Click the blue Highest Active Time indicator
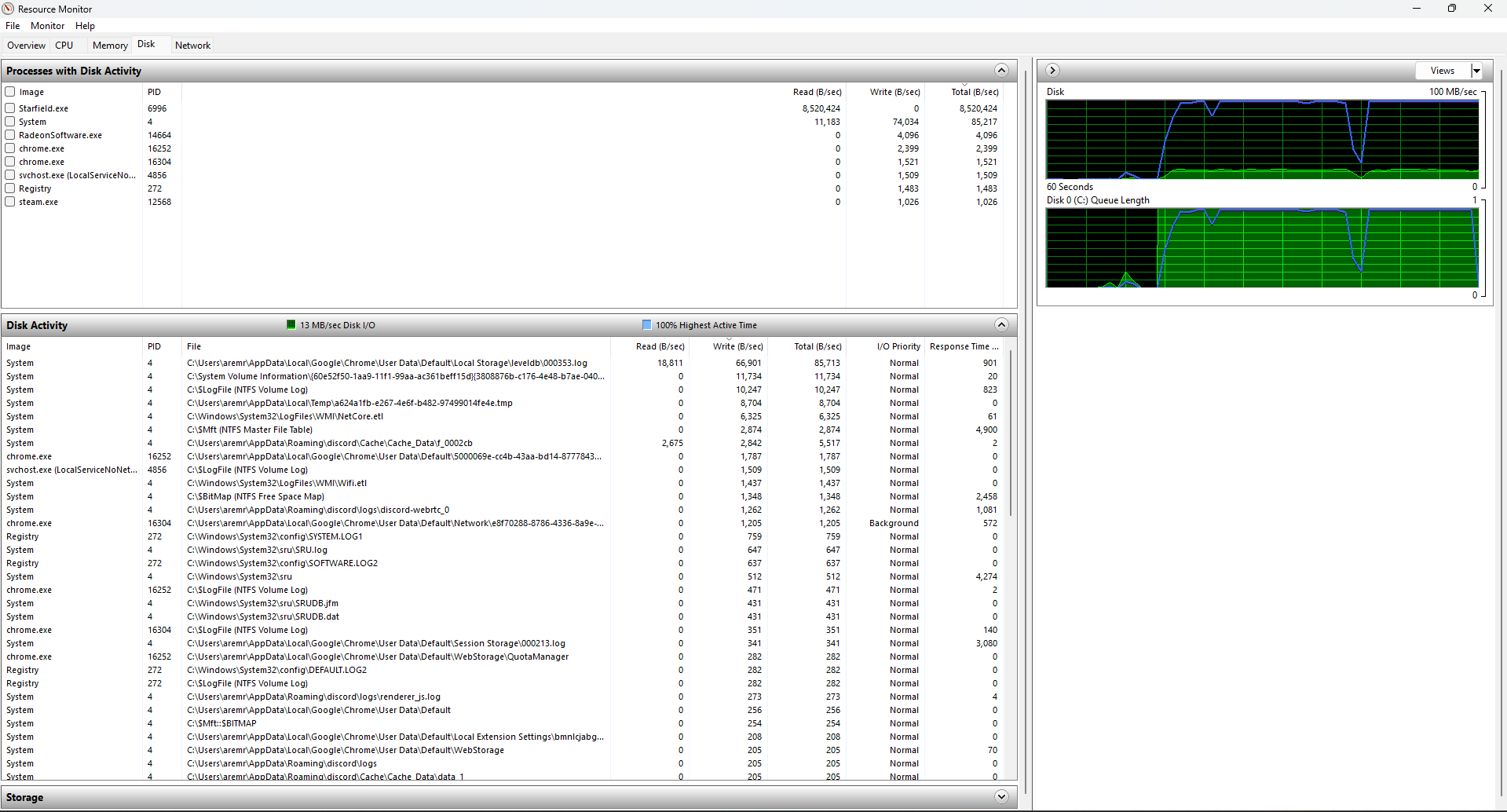1507x812 pixels. tap(646, 325)
